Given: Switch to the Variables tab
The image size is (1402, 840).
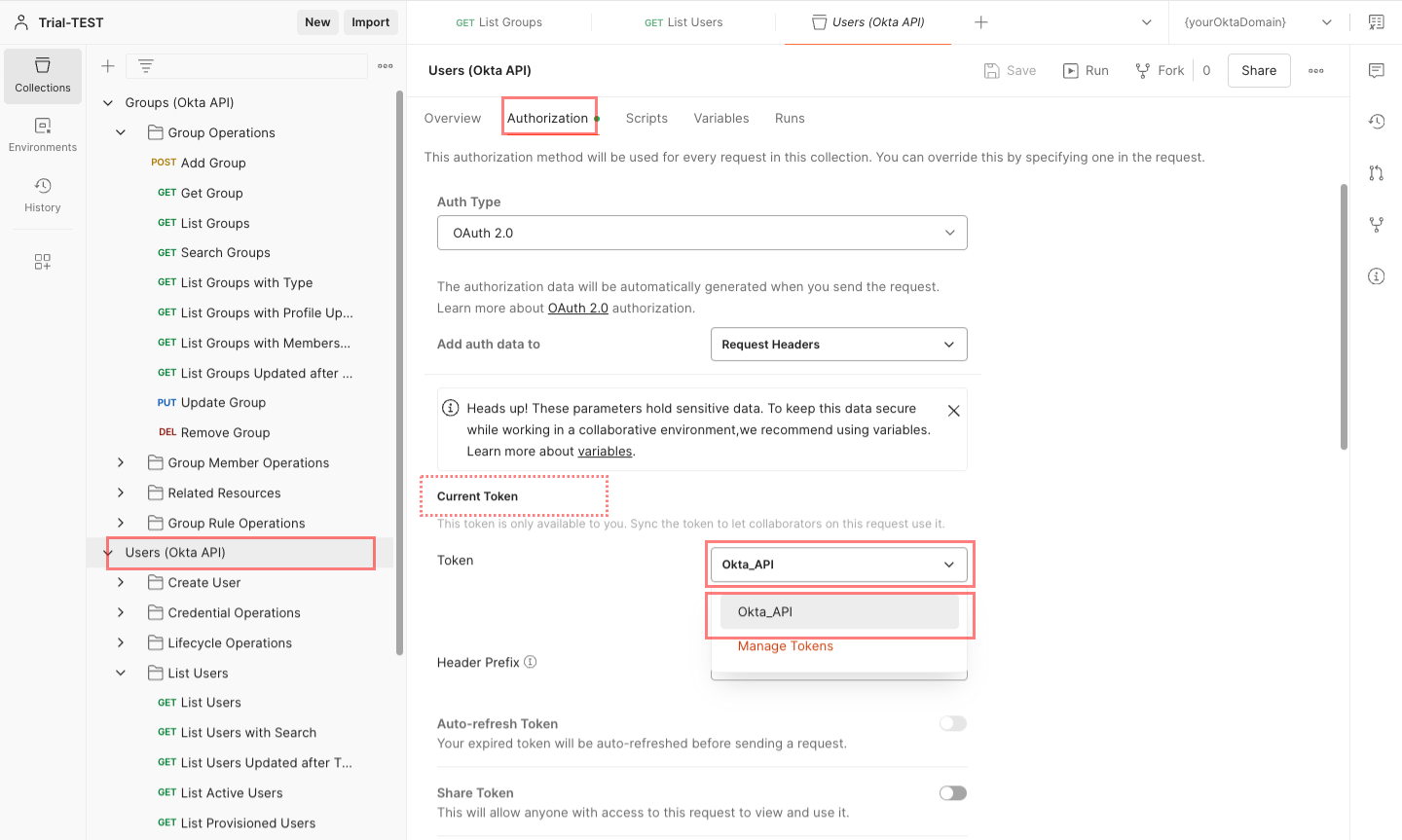Looking at the screenshot, I should (x=720, y=119).
